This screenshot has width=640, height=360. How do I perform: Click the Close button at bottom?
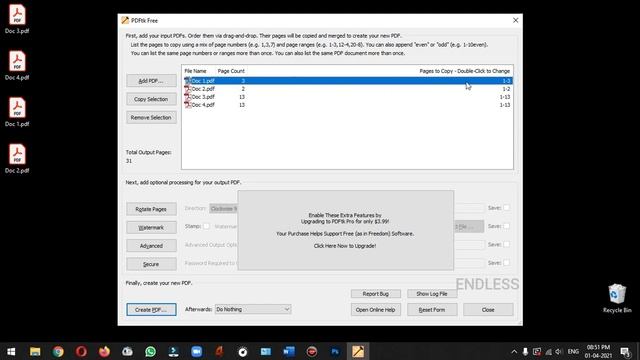coord(488,310)
